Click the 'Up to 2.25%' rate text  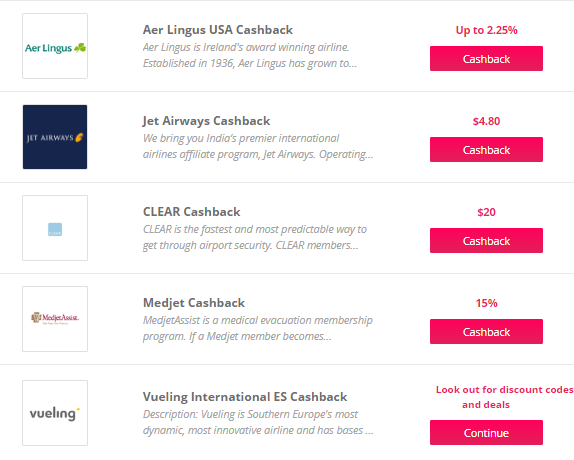pos(486,30)
